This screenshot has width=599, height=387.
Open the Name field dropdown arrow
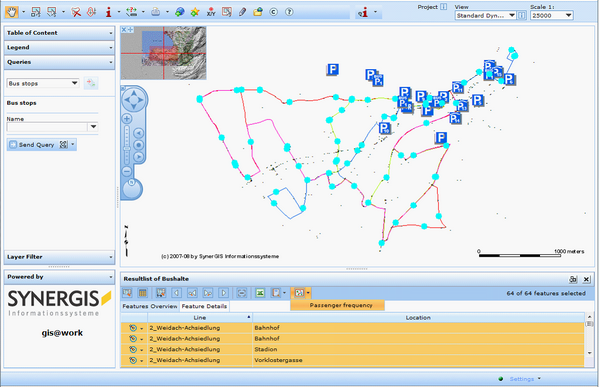(93, 127)
